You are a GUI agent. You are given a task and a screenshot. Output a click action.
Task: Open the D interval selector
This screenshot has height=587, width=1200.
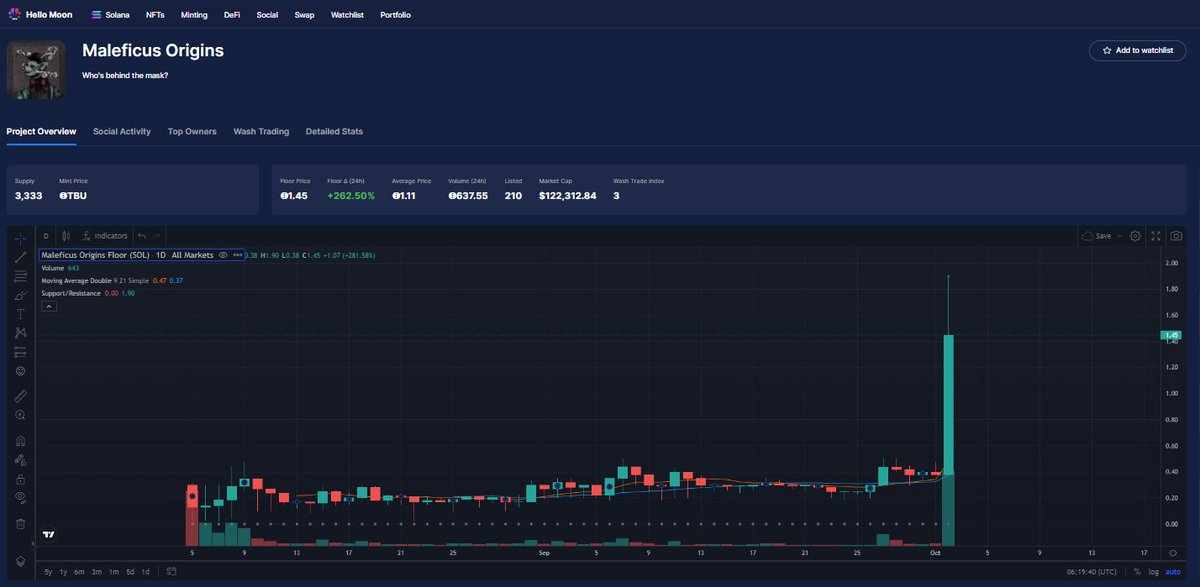[46, 236]
